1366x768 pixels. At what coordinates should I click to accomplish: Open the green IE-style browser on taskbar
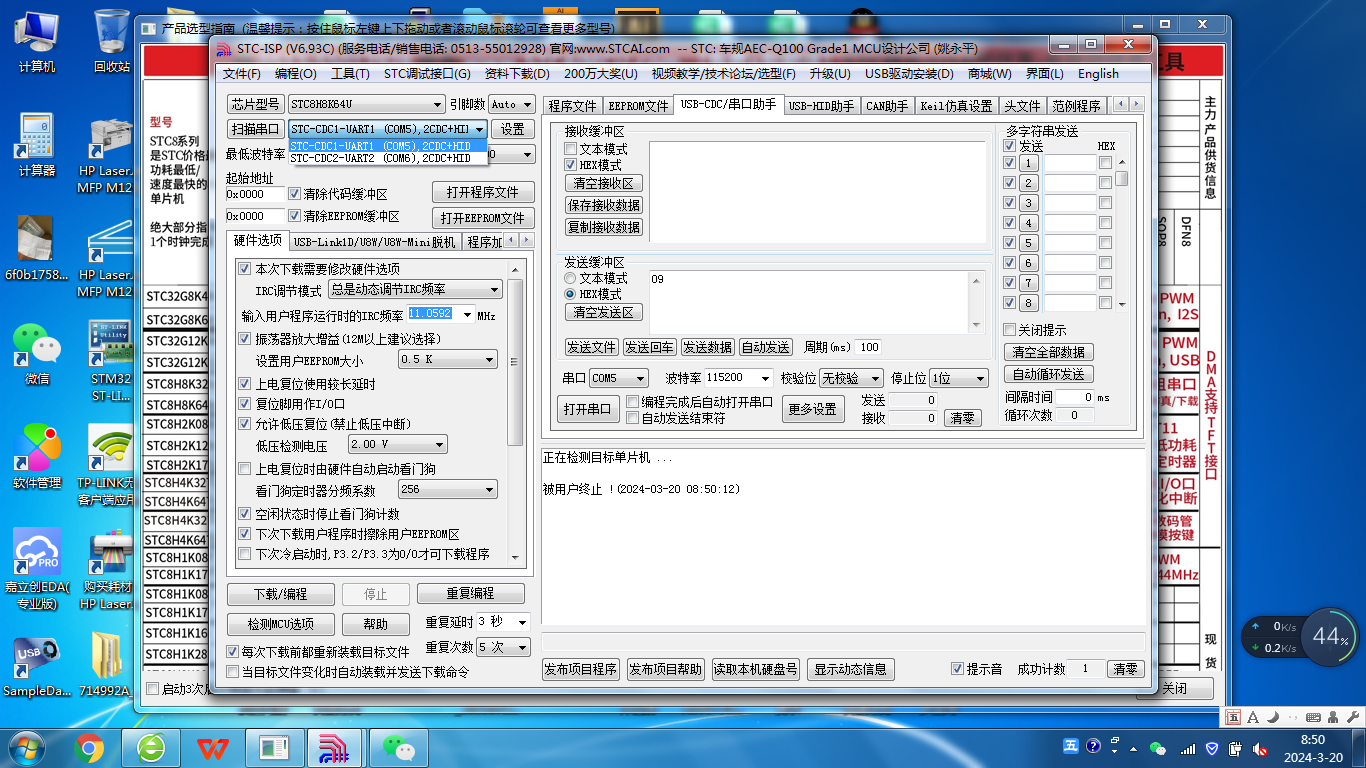pos(151,747)
